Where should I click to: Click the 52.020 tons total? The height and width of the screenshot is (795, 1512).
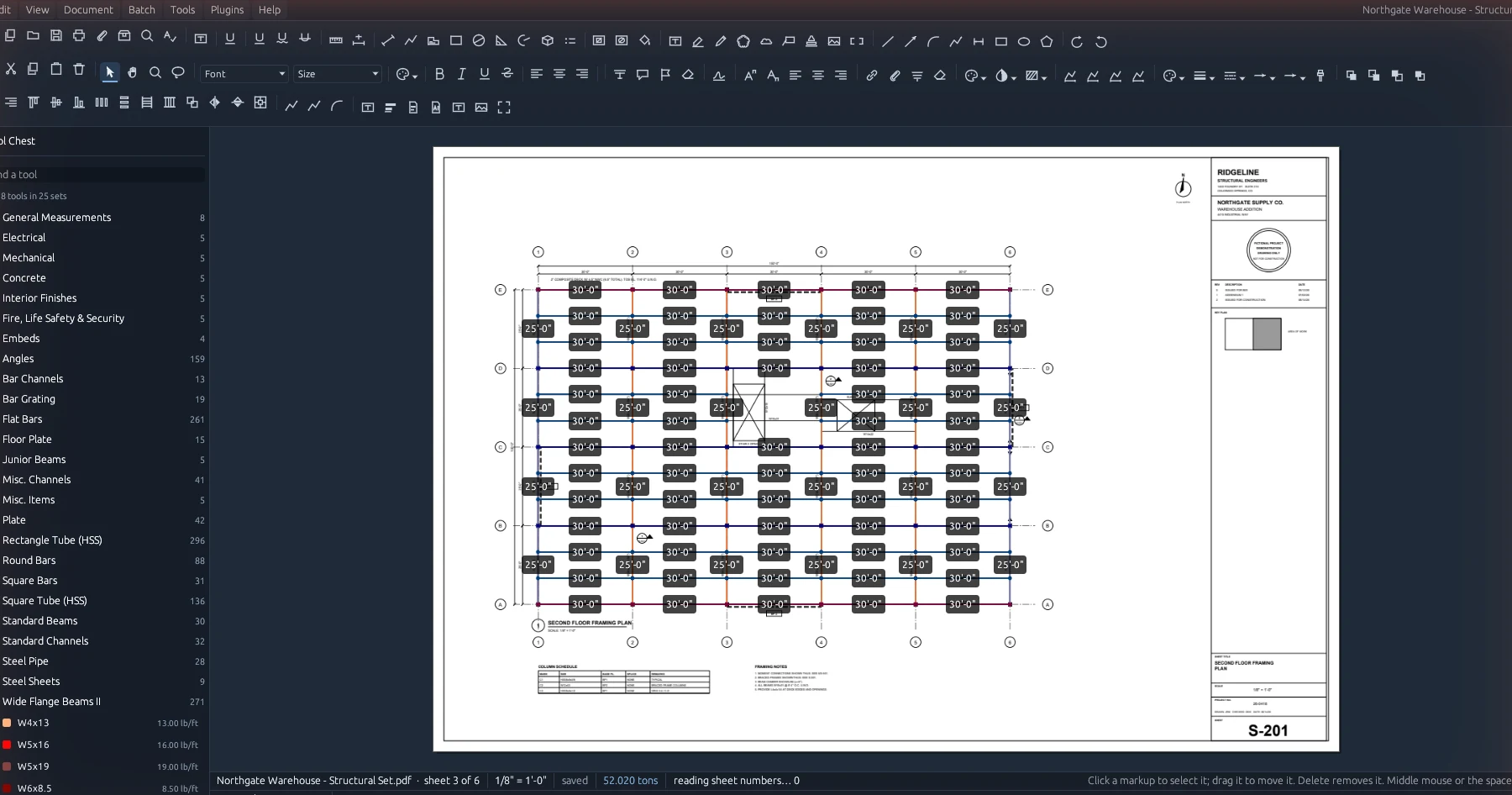pos(630,781)
